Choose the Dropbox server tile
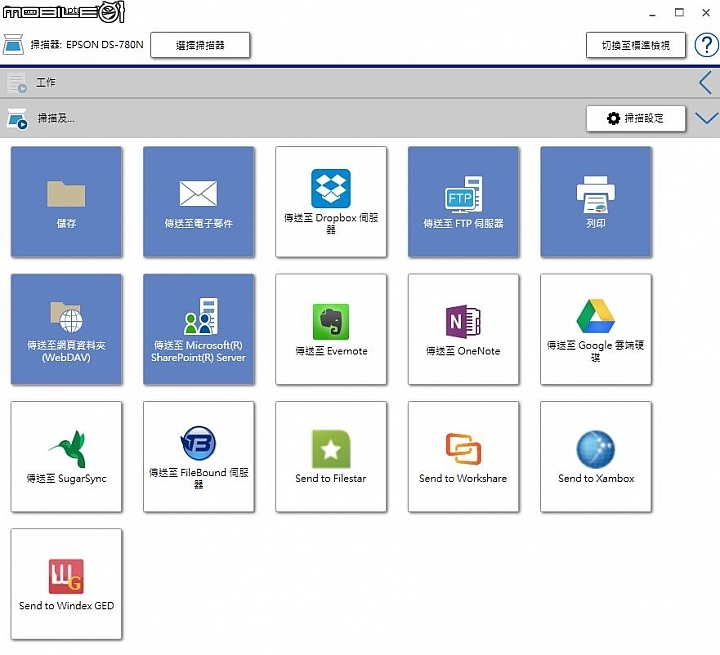Viewport: 720px width, 655px height. coord(331,202)
